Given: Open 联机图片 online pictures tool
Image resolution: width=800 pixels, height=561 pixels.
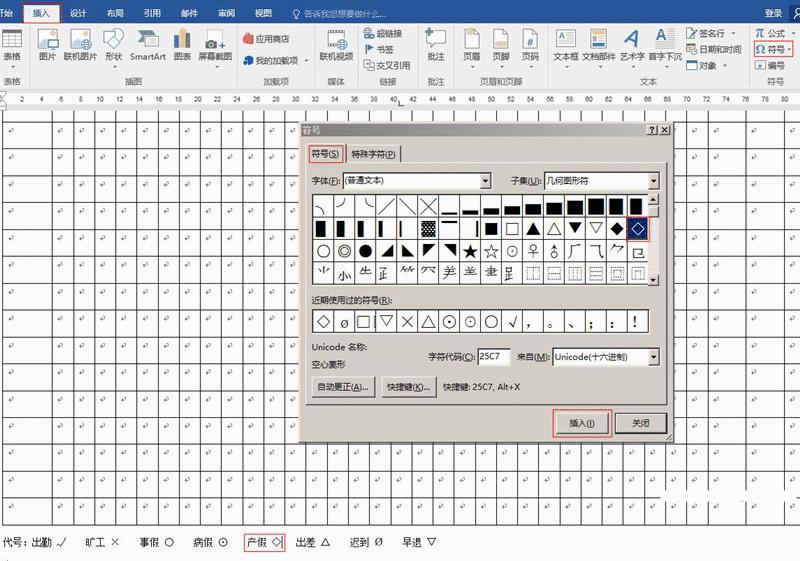Looking at the screenshot, I should 80,45.
